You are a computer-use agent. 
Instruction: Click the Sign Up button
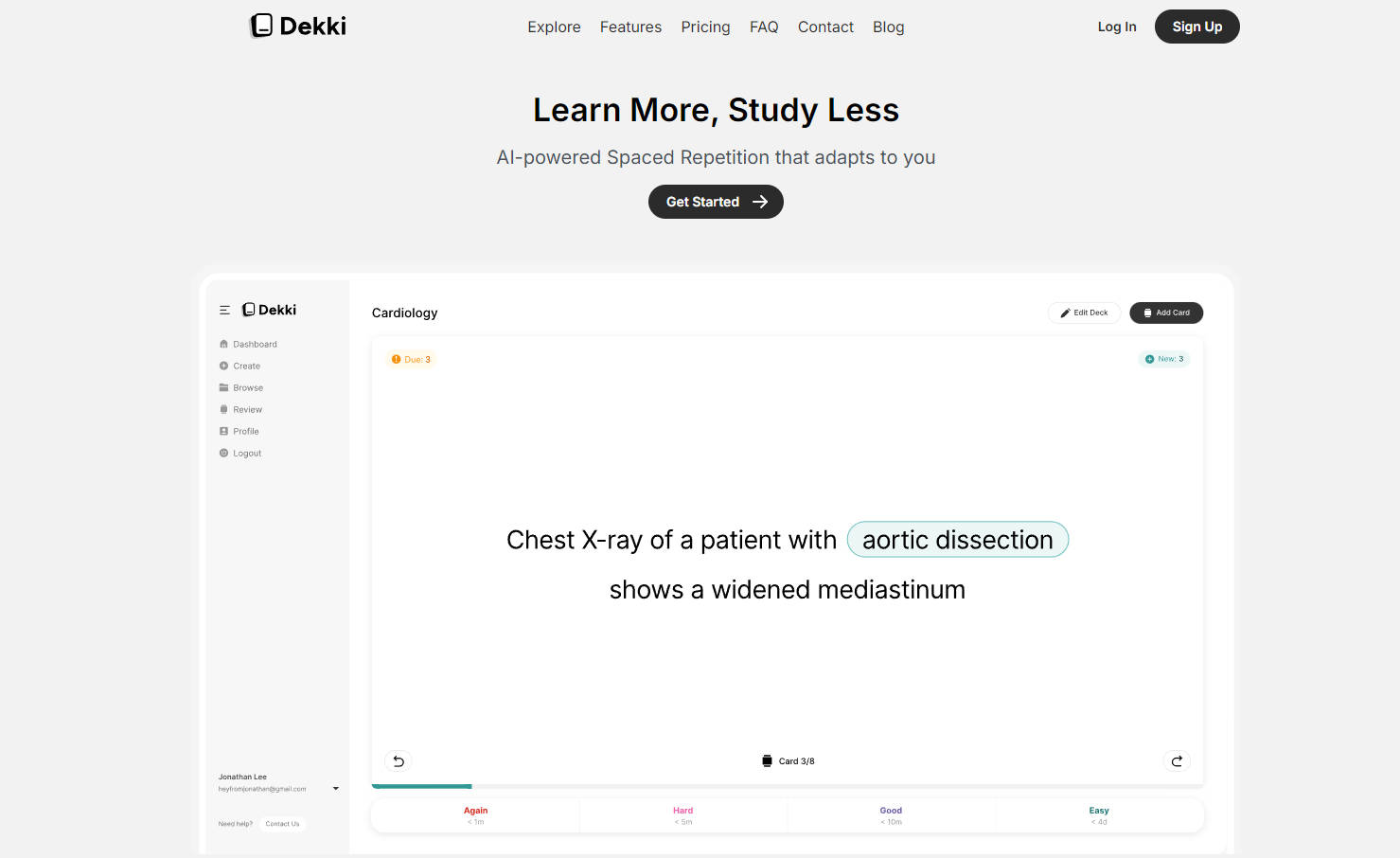[1196, 27]
